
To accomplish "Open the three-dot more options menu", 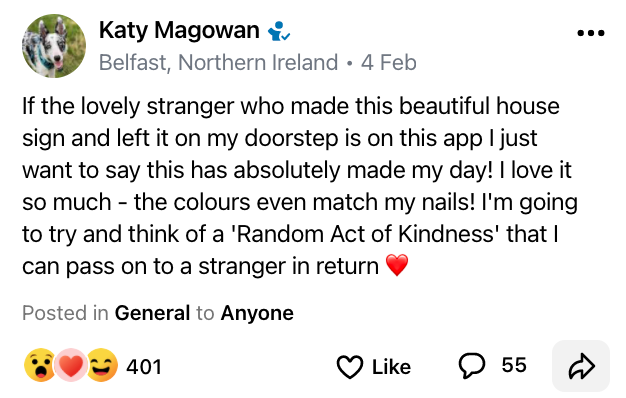I will [x=591, y=33].
